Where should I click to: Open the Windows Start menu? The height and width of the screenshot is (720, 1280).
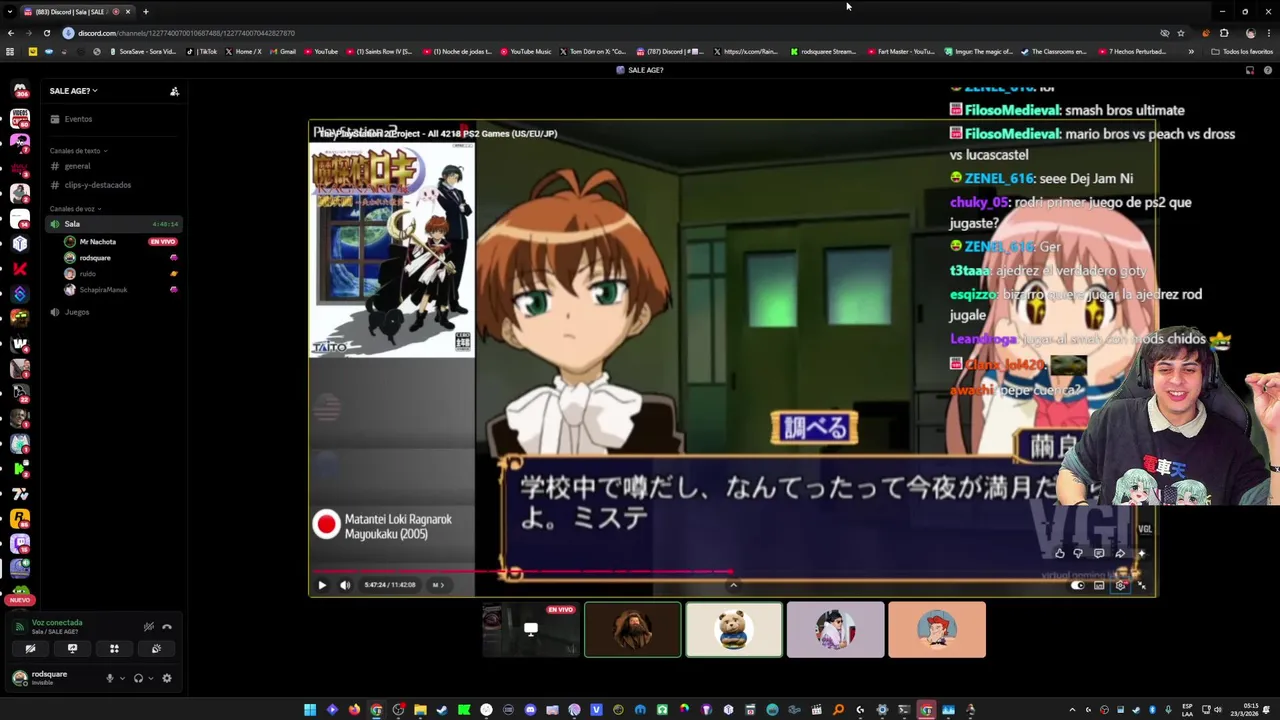pos(310,710)
